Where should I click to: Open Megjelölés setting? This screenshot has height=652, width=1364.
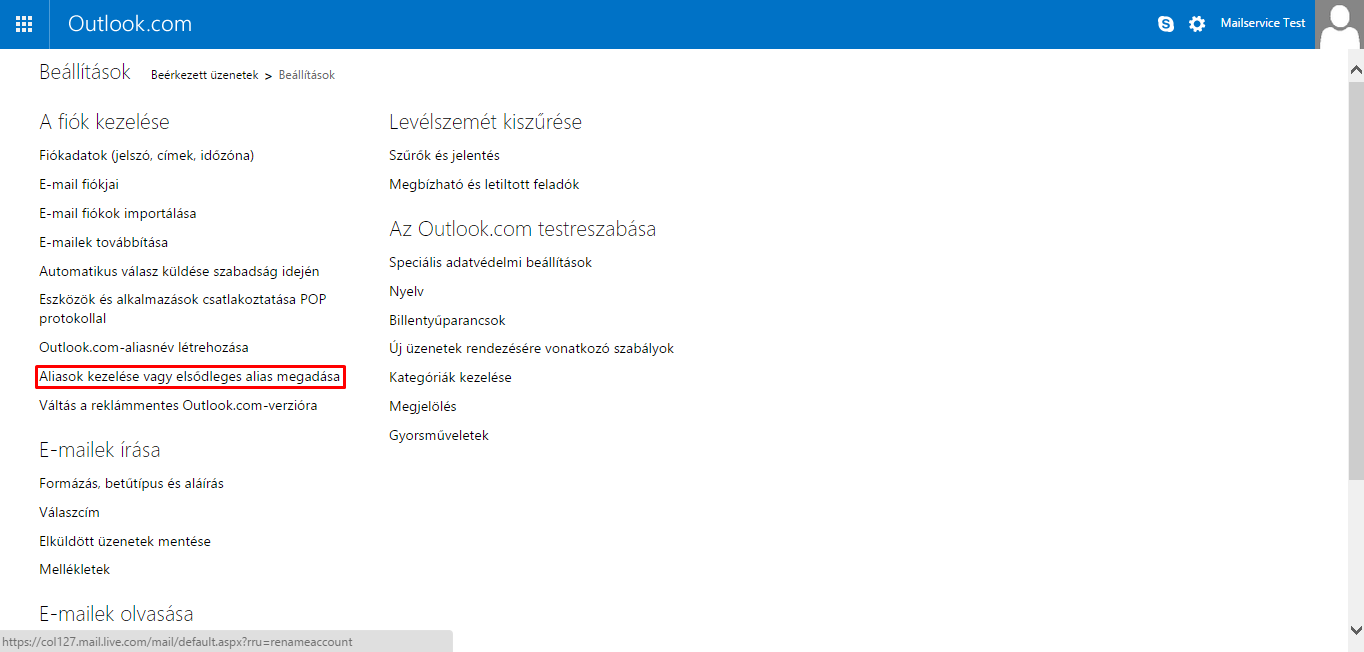tap(423, 406)
